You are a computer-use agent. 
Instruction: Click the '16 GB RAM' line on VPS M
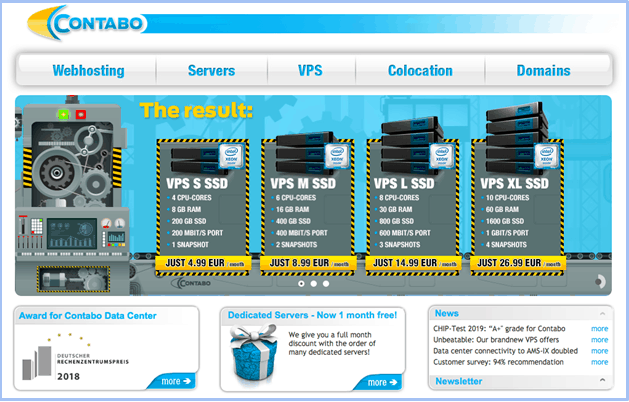[292, 209]
